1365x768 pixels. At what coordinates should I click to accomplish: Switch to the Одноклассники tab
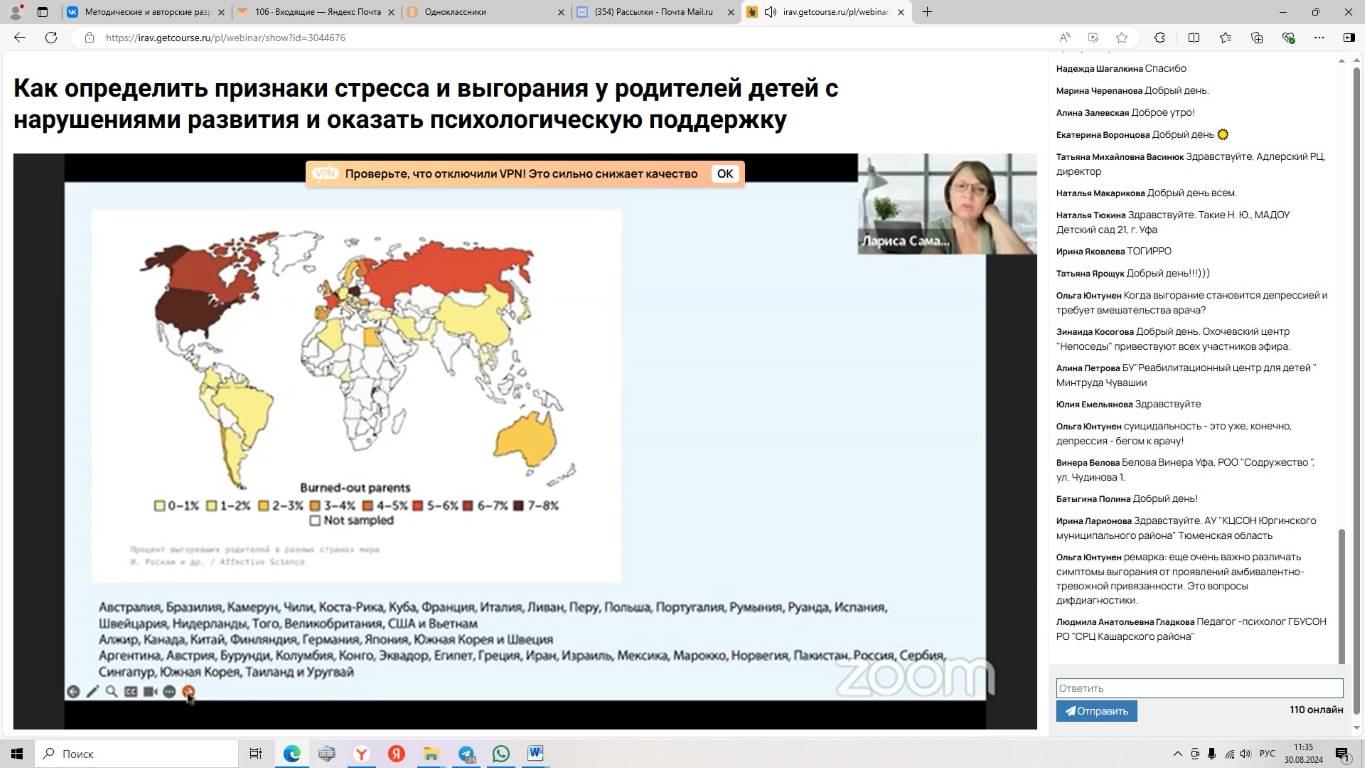click(455, 12)
